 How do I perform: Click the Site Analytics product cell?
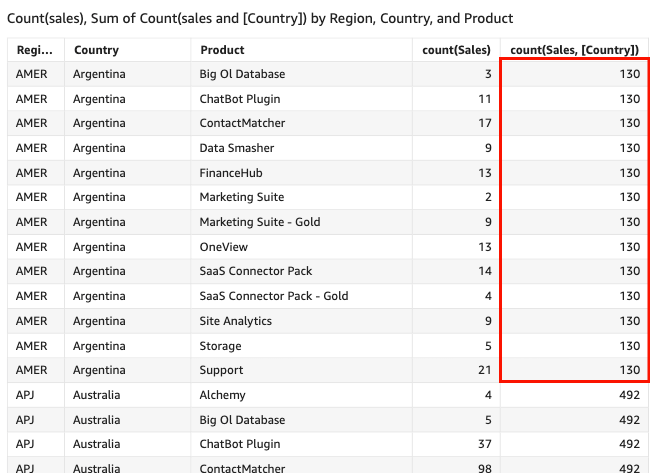pos(236,321)
